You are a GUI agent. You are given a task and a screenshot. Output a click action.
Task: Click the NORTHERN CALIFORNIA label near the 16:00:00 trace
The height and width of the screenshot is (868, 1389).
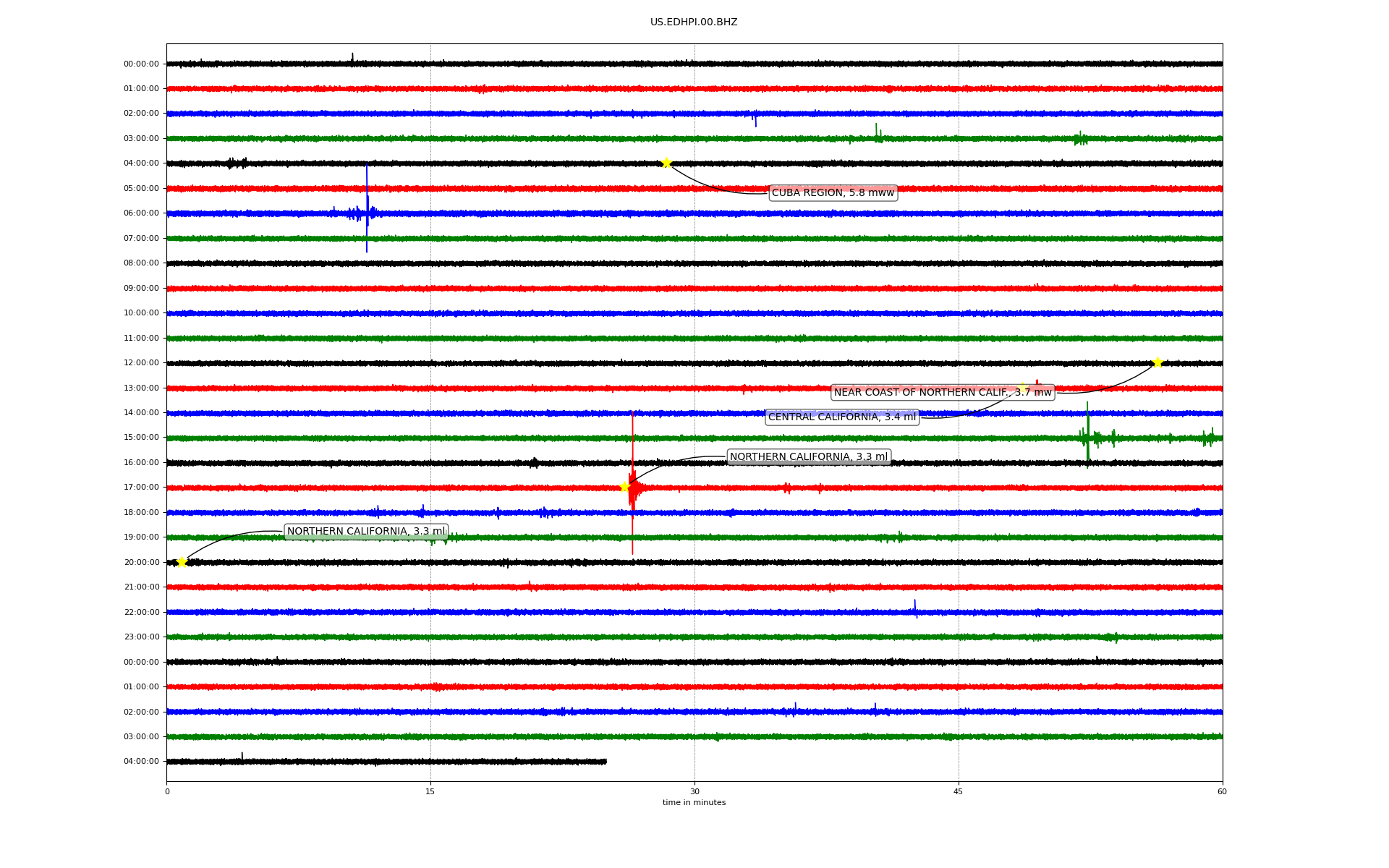point(808,457)
